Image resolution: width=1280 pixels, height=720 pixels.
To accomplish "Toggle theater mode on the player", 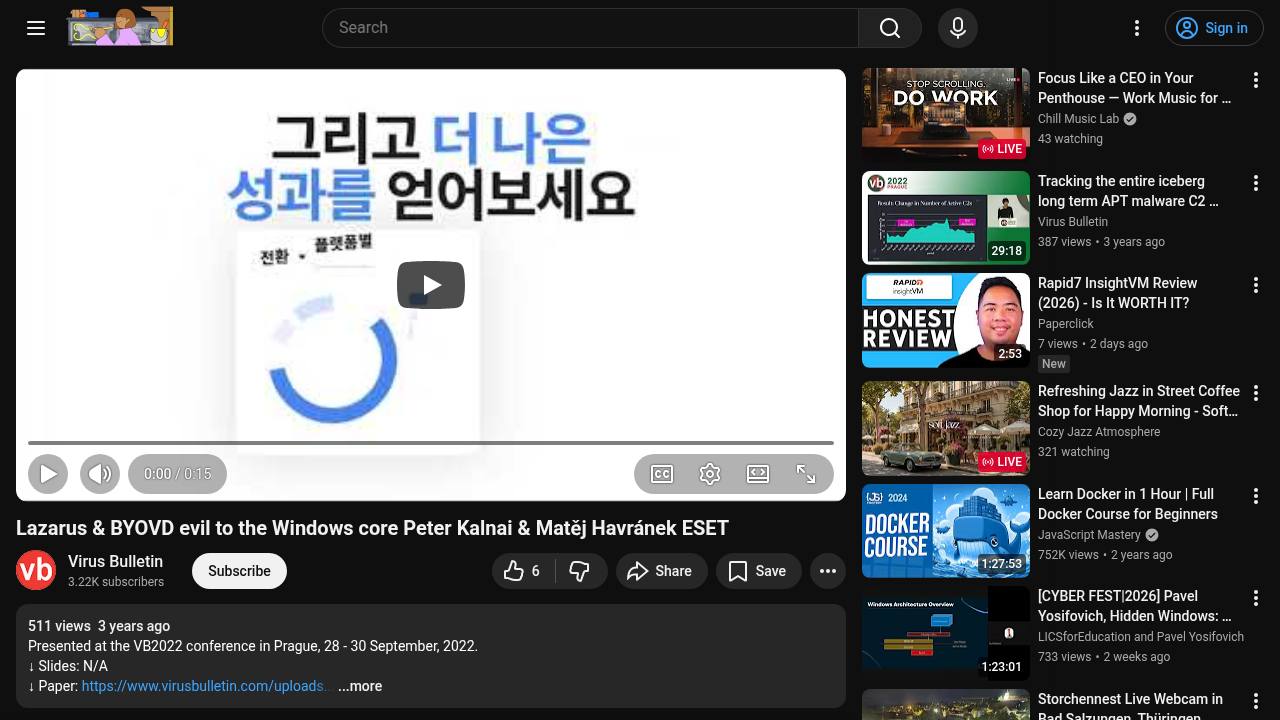I will [758, 474].
